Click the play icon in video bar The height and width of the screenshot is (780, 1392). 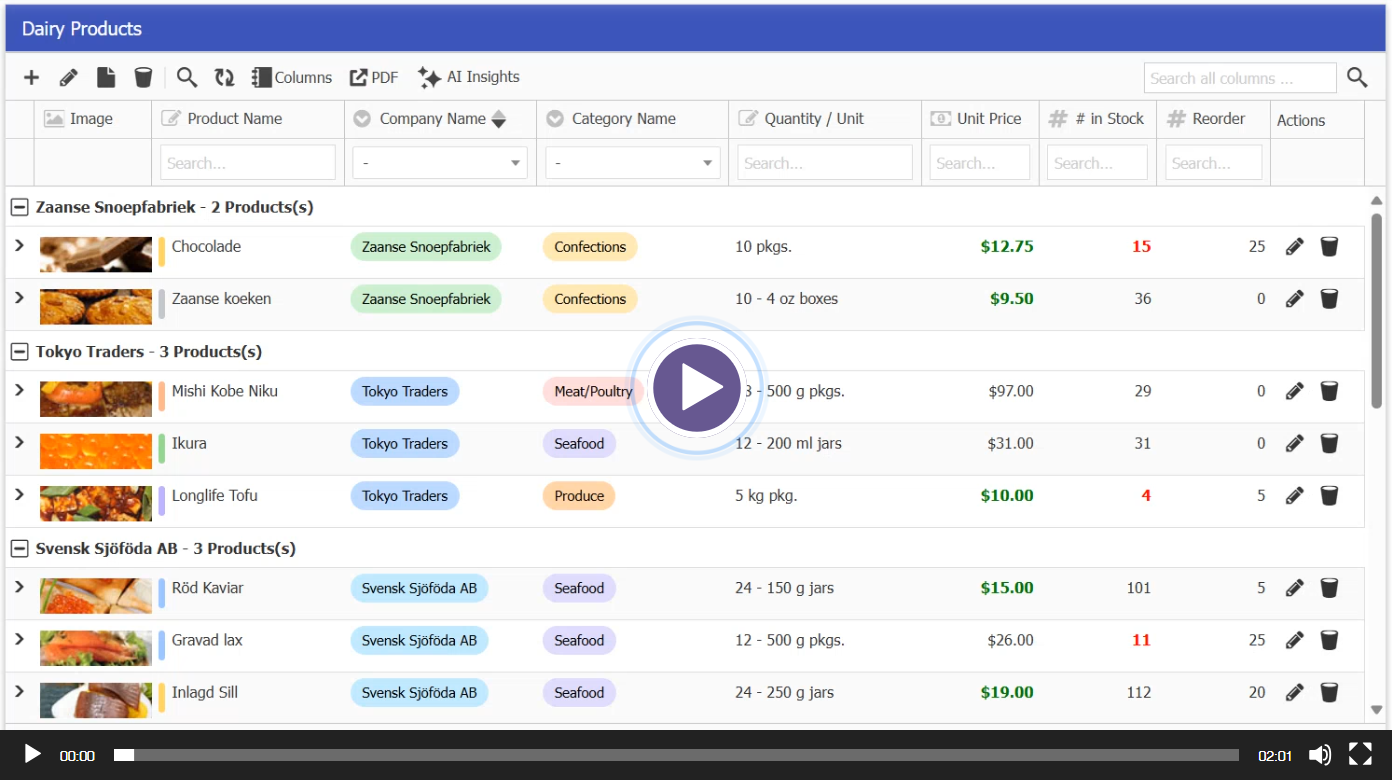click(x=32, y=755)
